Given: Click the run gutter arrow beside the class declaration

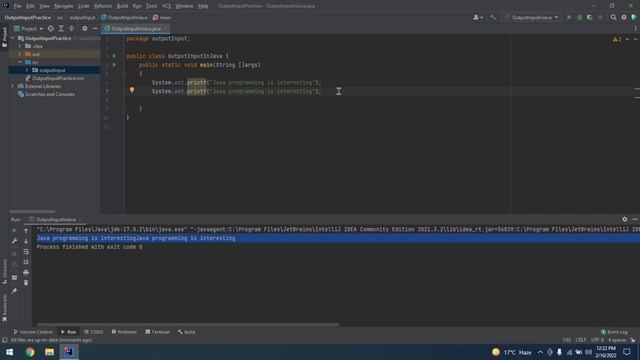Looking at the screenshot, I should 114,56.
